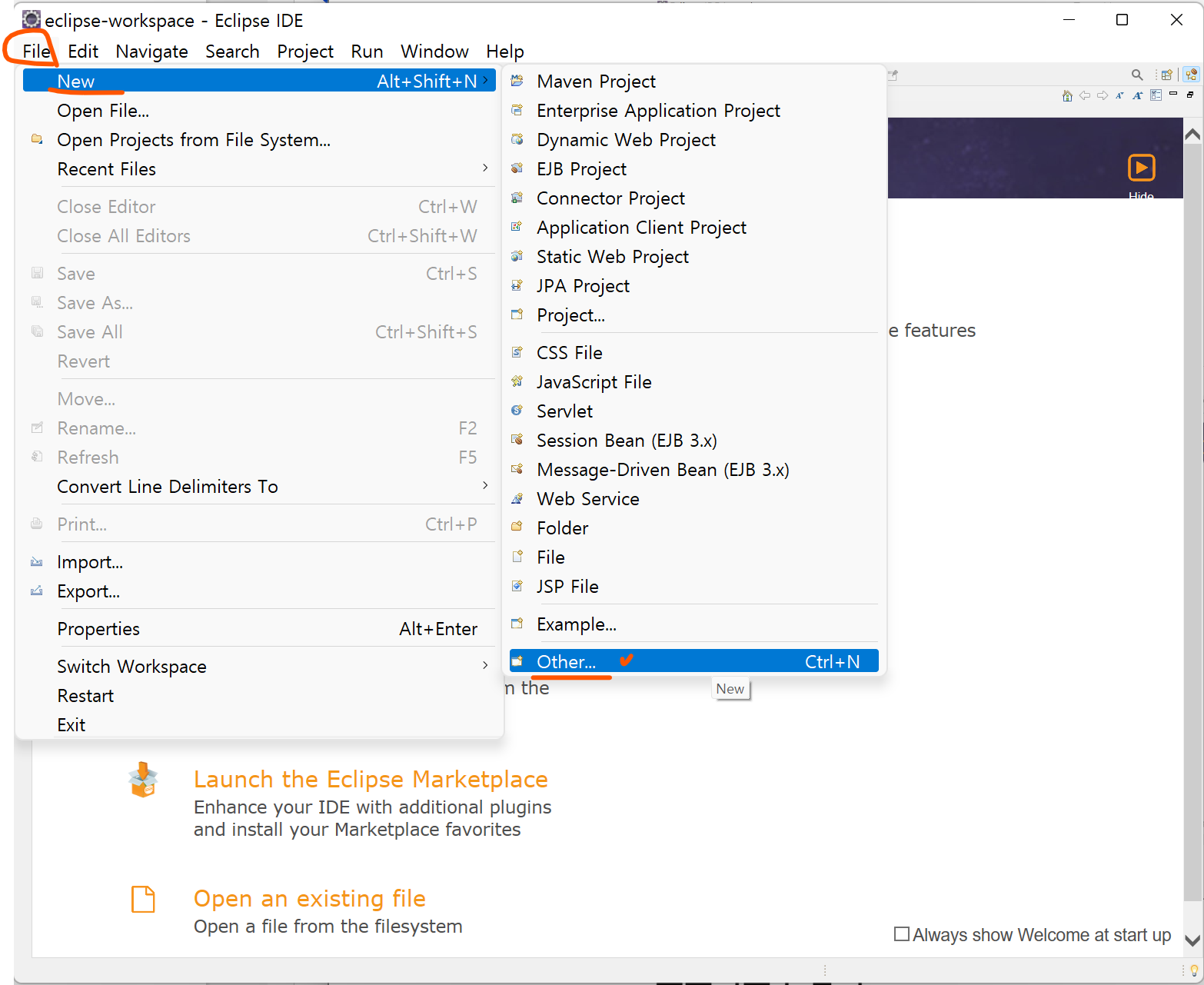1204x985 pixels.
Task: Open the Search menu
Action: (232, 52)
